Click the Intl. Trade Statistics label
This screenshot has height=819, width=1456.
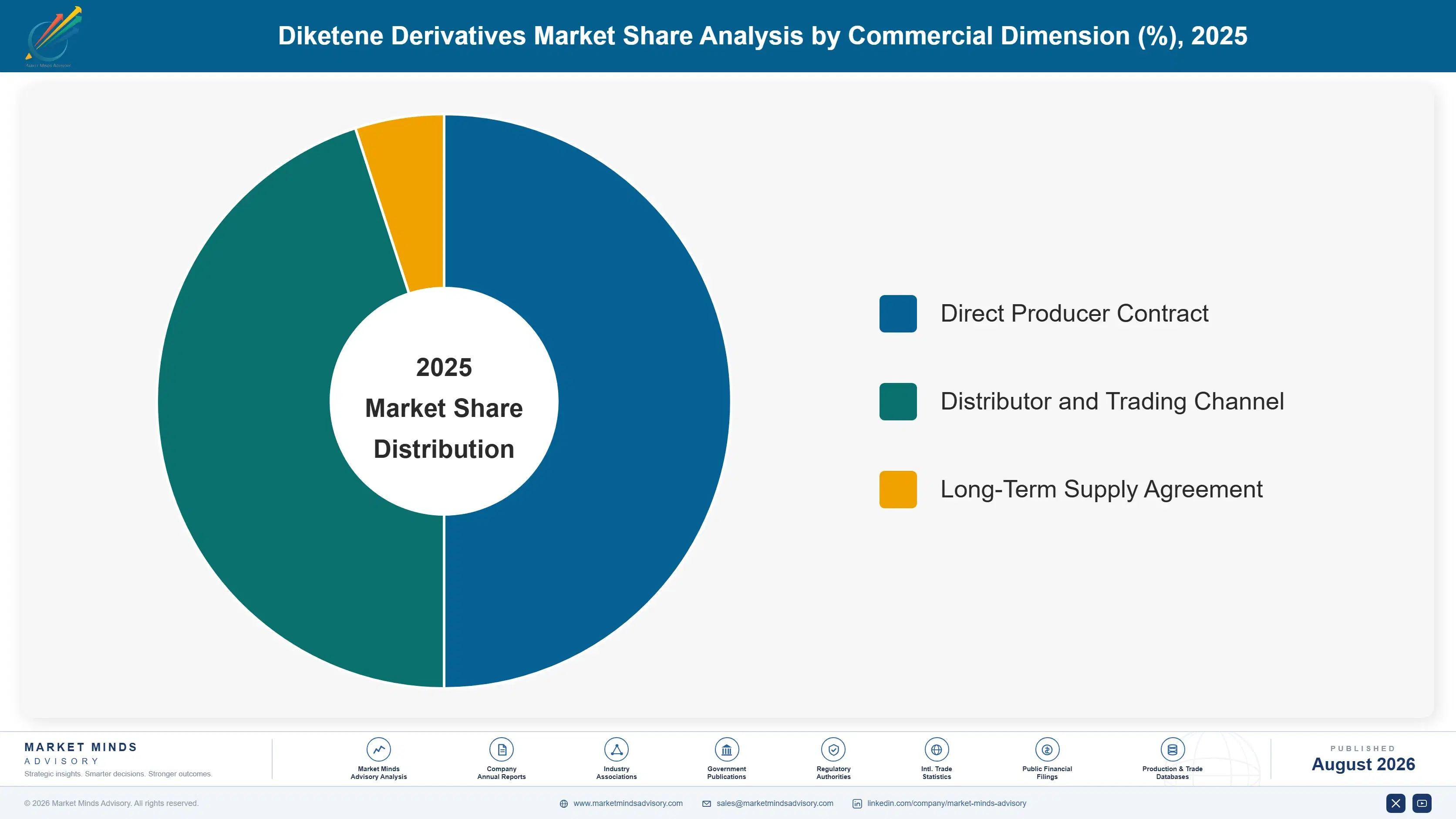pyautogui.click(x=937, y=773)
